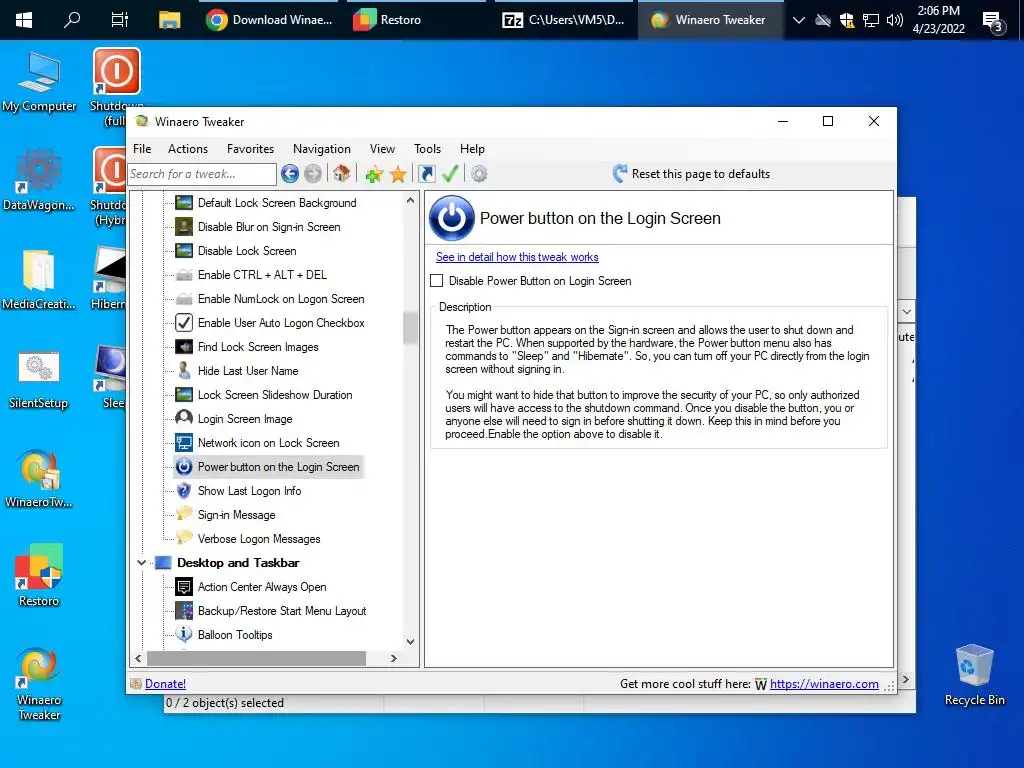Open the My Computer desktop icon
Screen dimensions: 1024x768
39,81
